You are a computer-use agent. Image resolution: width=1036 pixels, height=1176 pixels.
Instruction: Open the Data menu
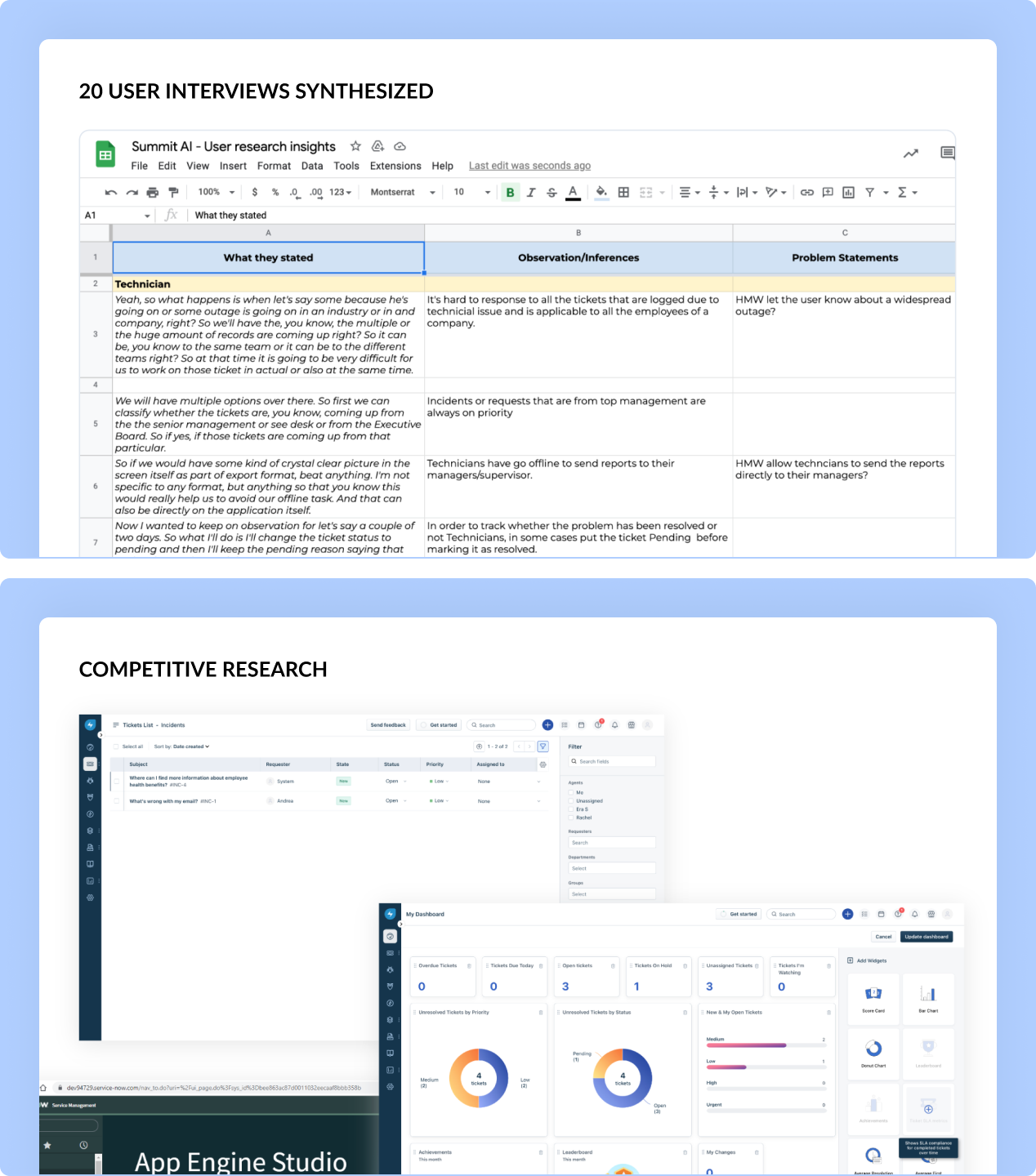(x=312, y=166)
